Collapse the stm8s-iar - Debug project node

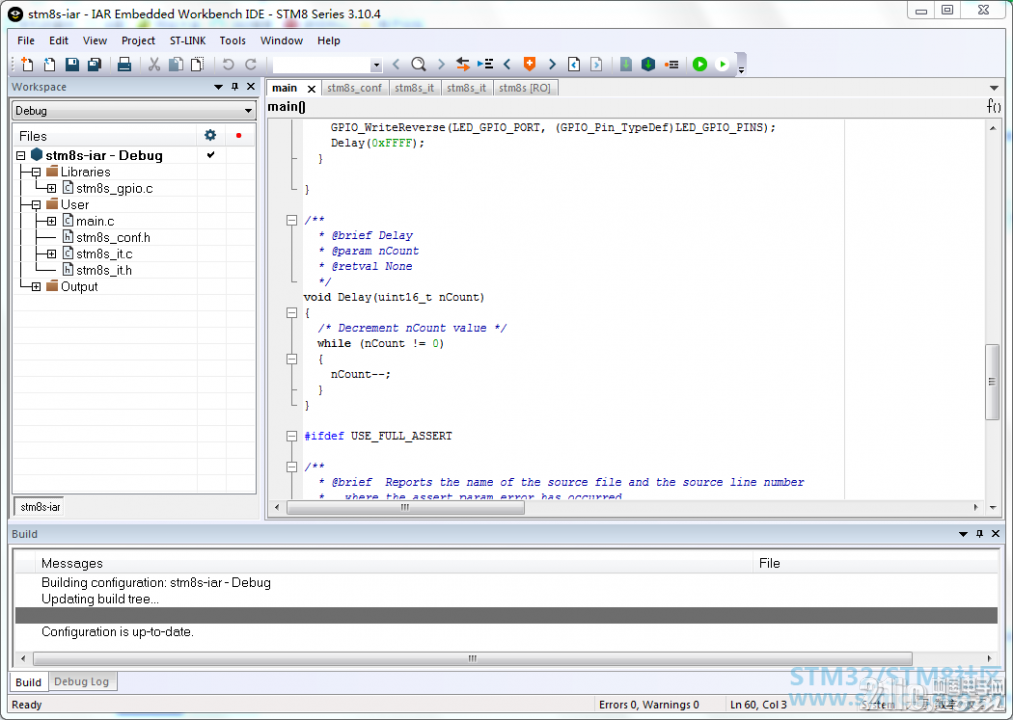pos(21,156)
